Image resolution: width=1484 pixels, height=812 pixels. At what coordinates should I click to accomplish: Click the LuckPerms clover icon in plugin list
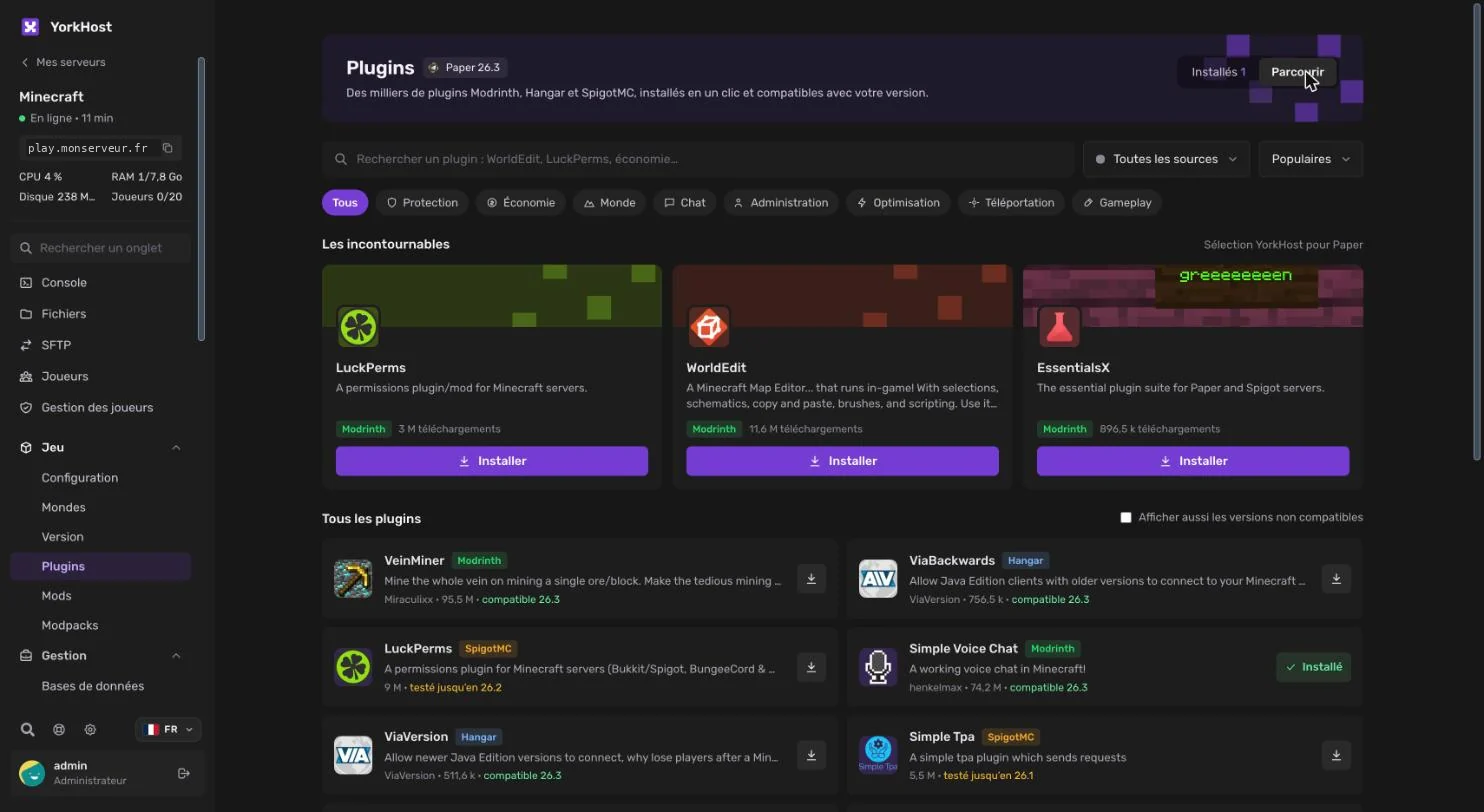353,667
